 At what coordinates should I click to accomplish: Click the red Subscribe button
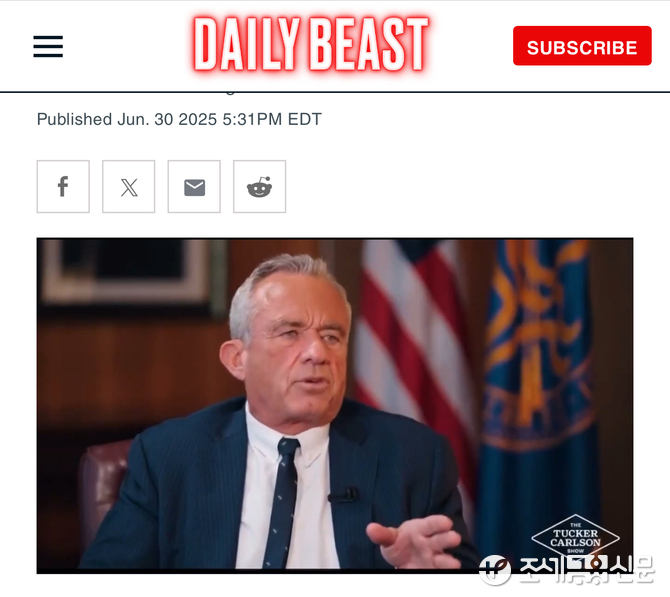click(582, 46)
